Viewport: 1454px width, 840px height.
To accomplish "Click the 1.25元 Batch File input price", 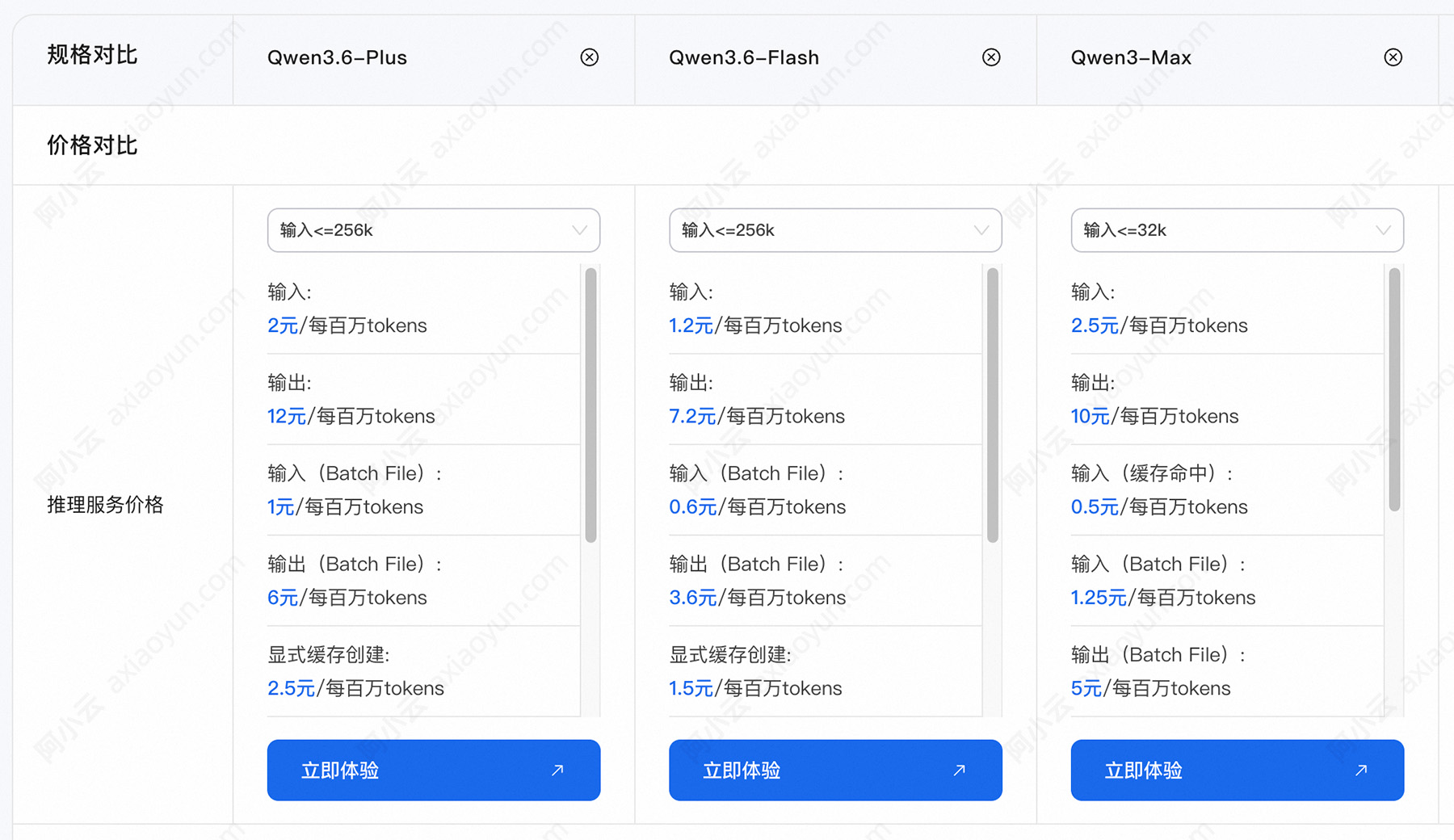I will tap(1099, 598).
